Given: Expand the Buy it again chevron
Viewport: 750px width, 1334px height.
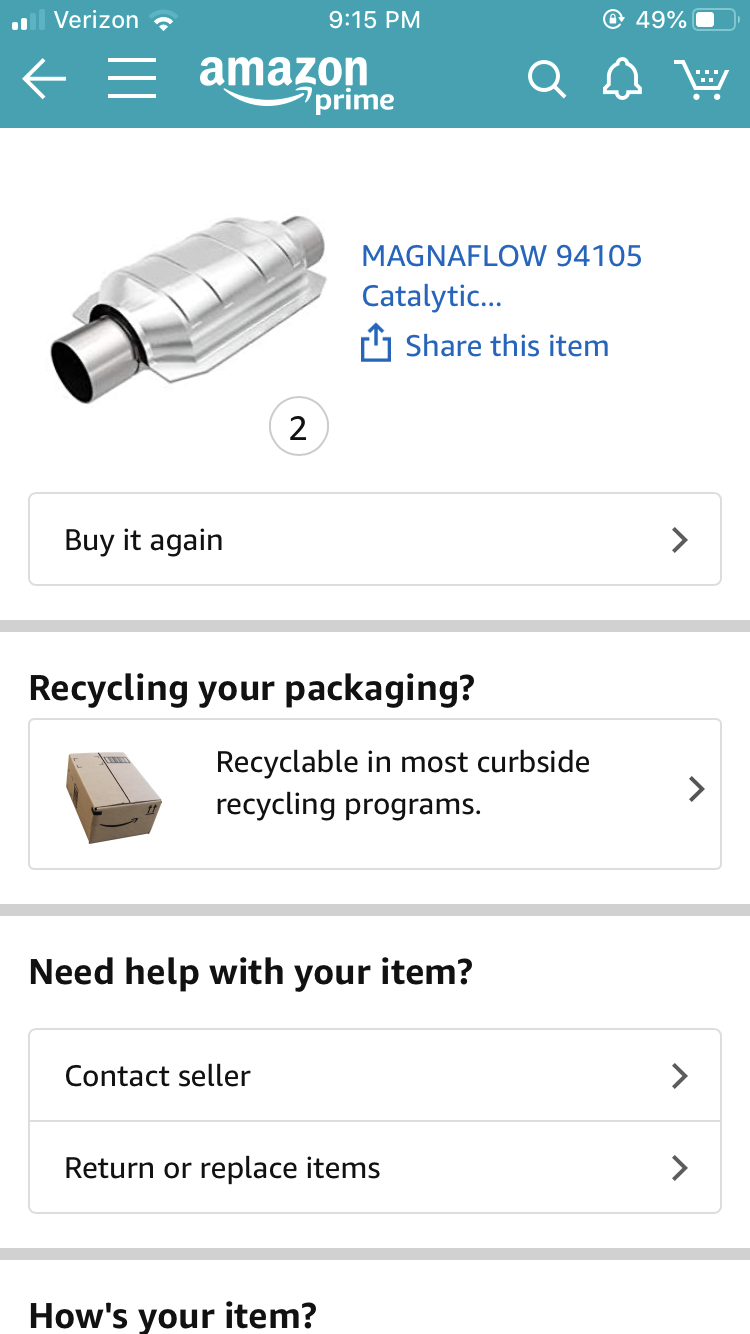Looking at the screenshot, I should pos(680,540).
